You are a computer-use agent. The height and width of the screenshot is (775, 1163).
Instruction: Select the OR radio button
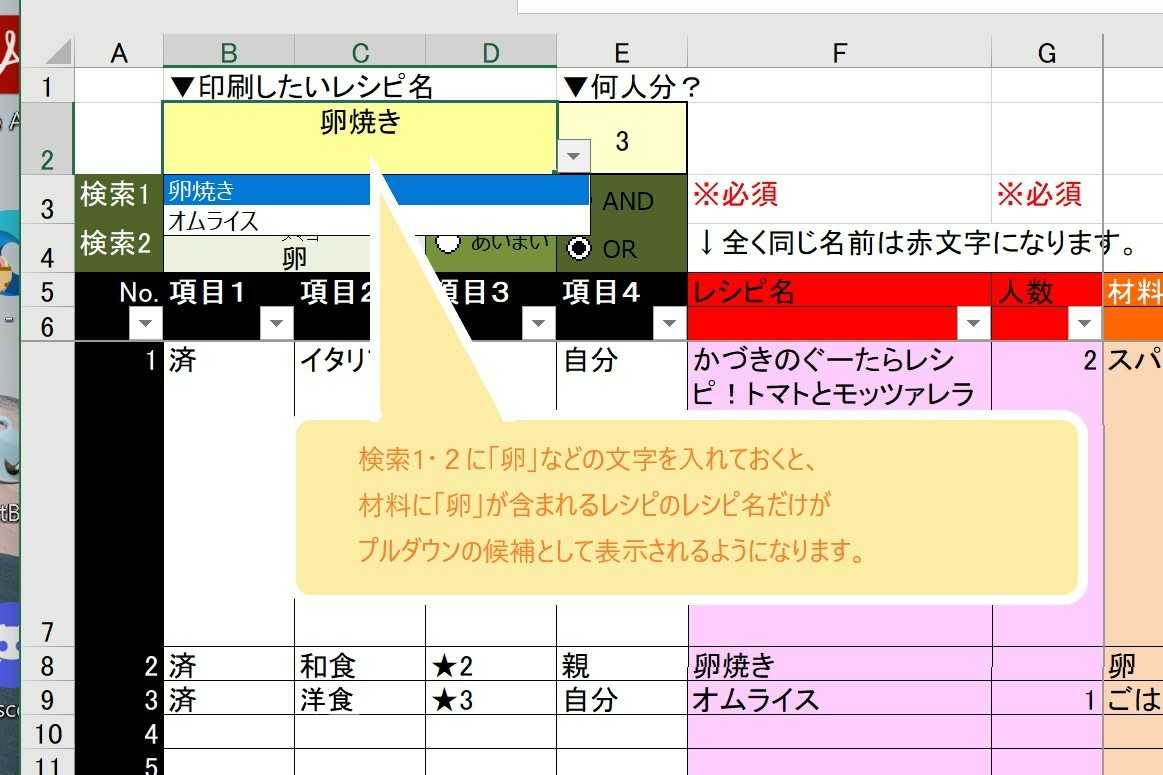579,248
